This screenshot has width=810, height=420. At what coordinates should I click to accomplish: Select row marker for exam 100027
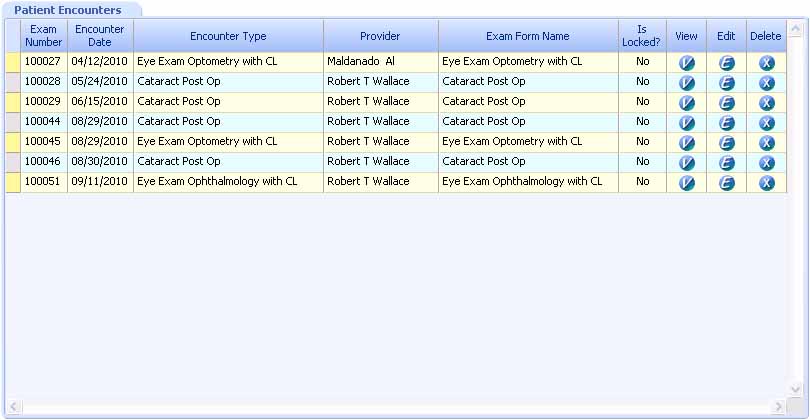tap(13, 63)
